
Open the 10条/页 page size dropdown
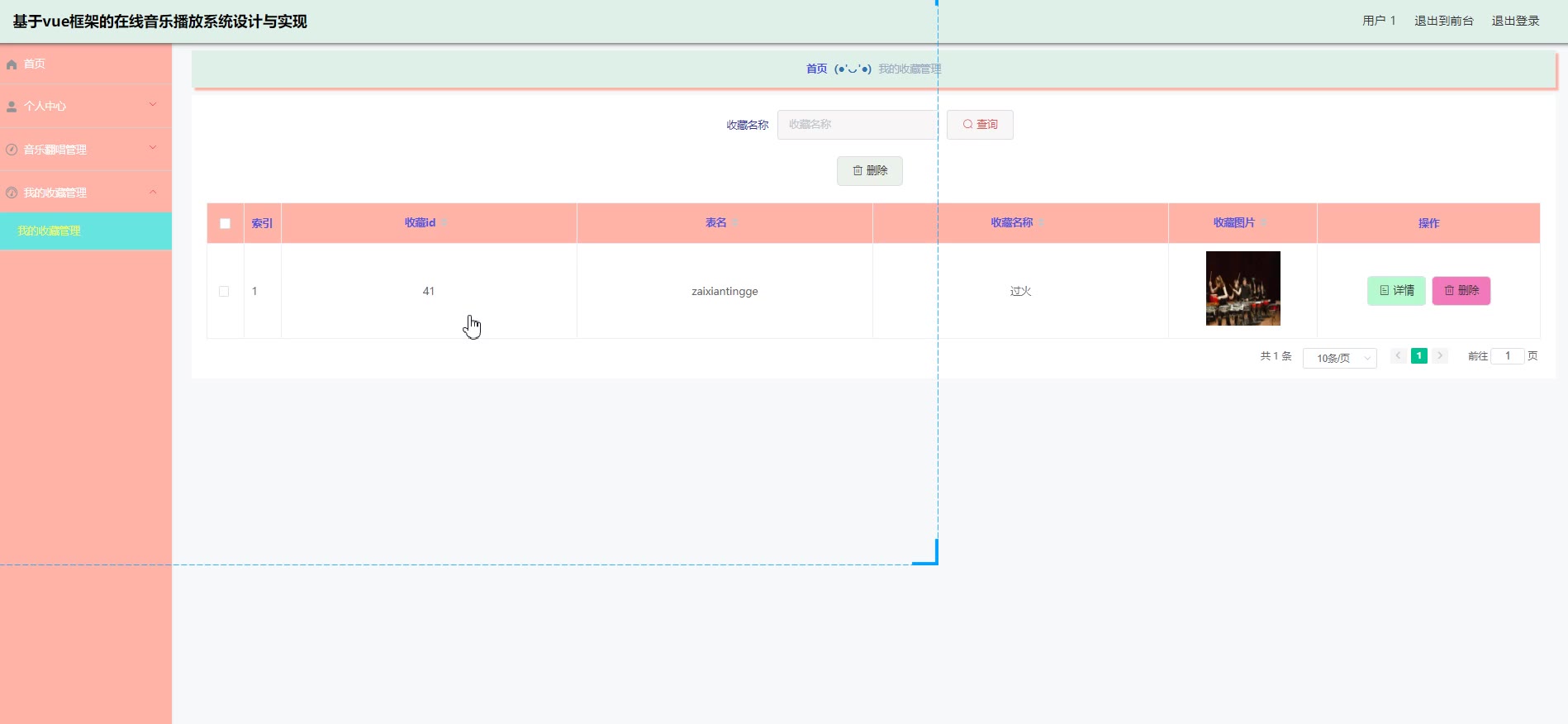point(1340,358)
